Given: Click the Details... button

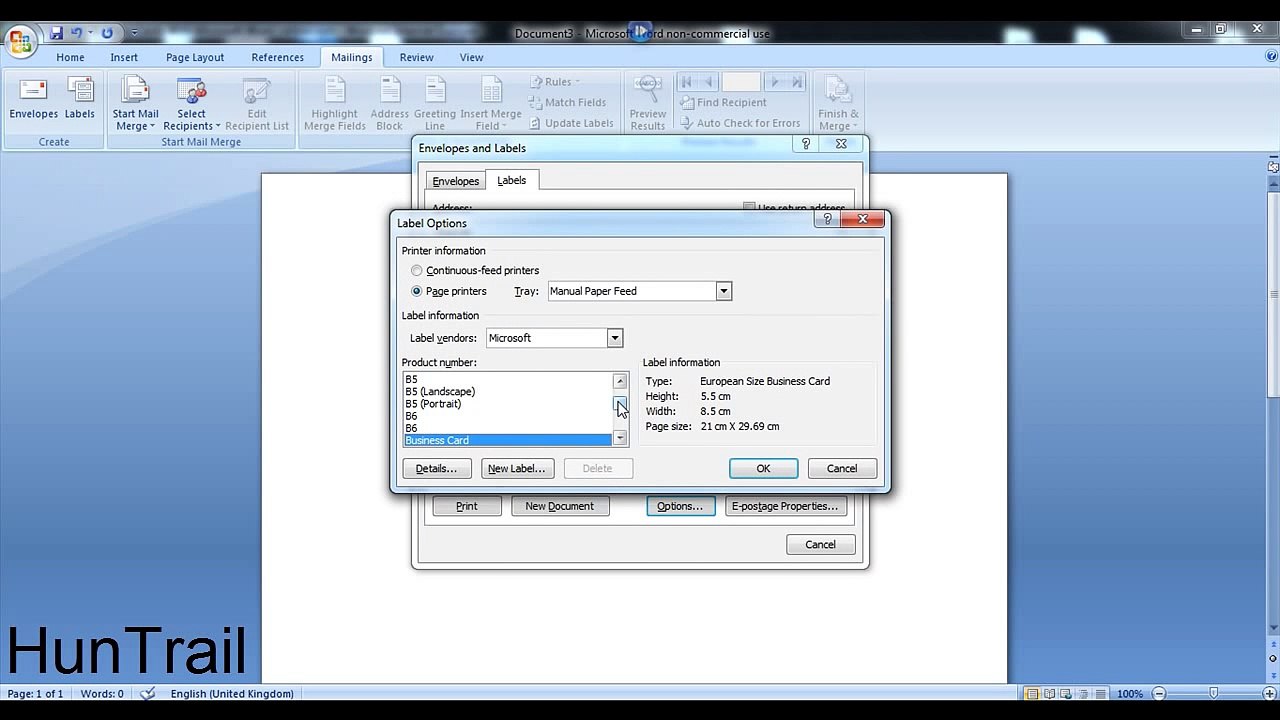Looking at the screenshot, I should tap(436, 468).
